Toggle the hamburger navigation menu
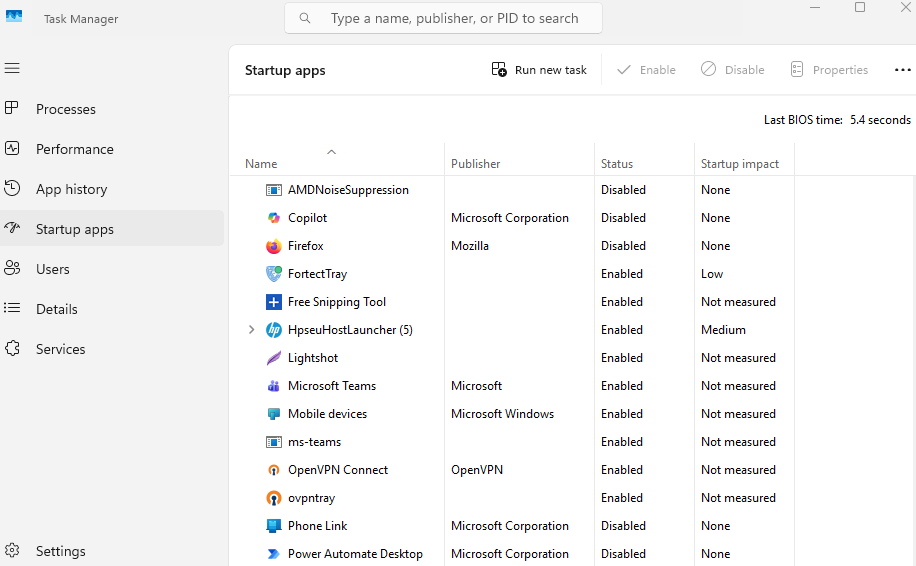 (12, 68)
